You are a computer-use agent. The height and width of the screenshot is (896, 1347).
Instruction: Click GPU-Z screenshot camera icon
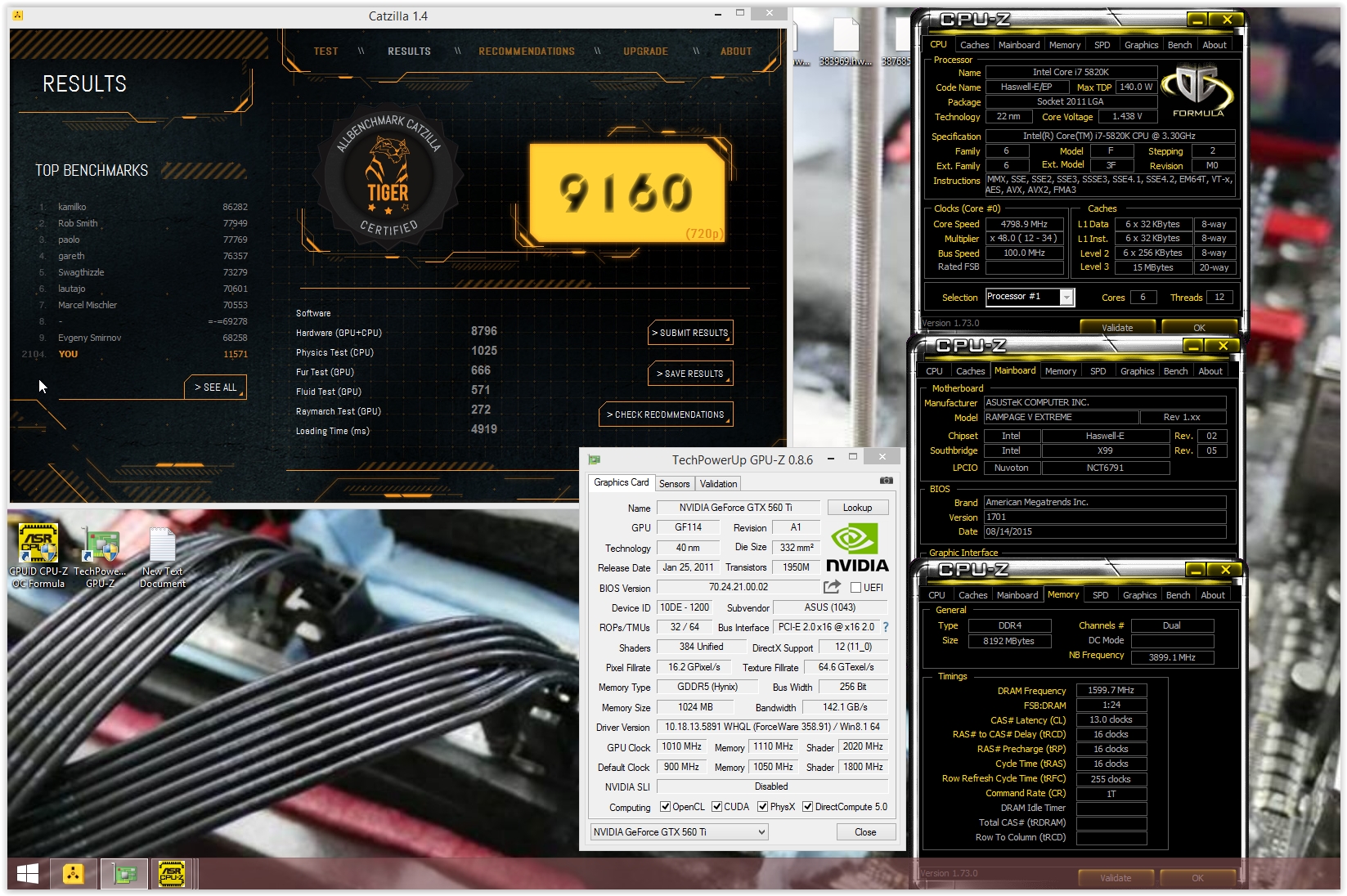point(886,481)
